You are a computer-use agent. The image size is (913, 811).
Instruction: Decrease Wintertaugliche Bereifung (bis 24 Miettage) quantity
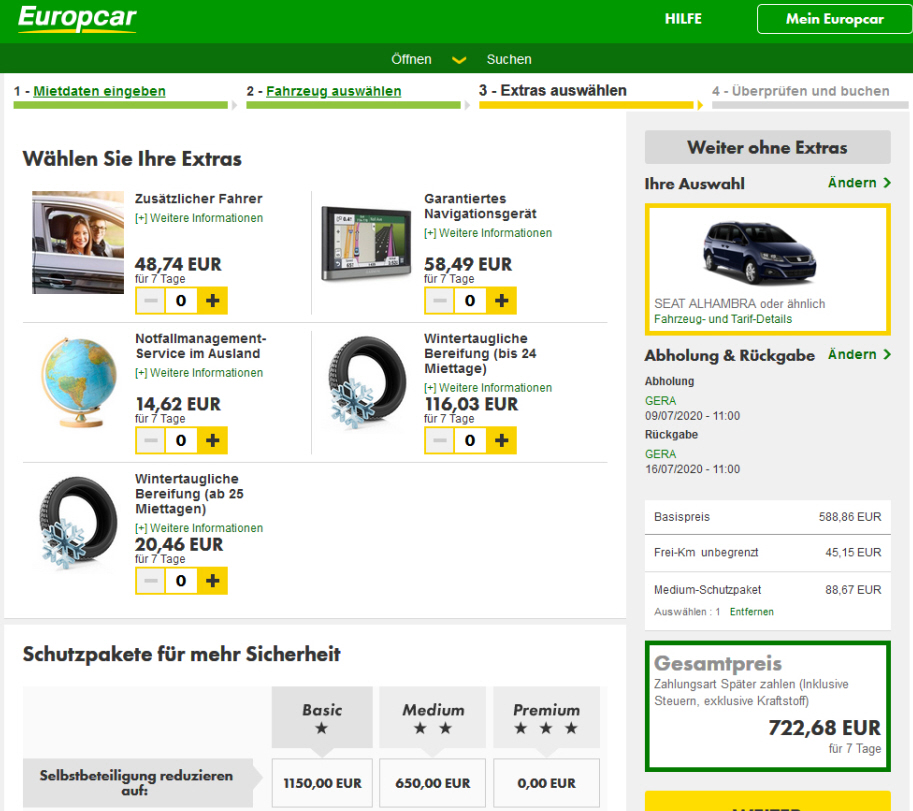(439, 440)
